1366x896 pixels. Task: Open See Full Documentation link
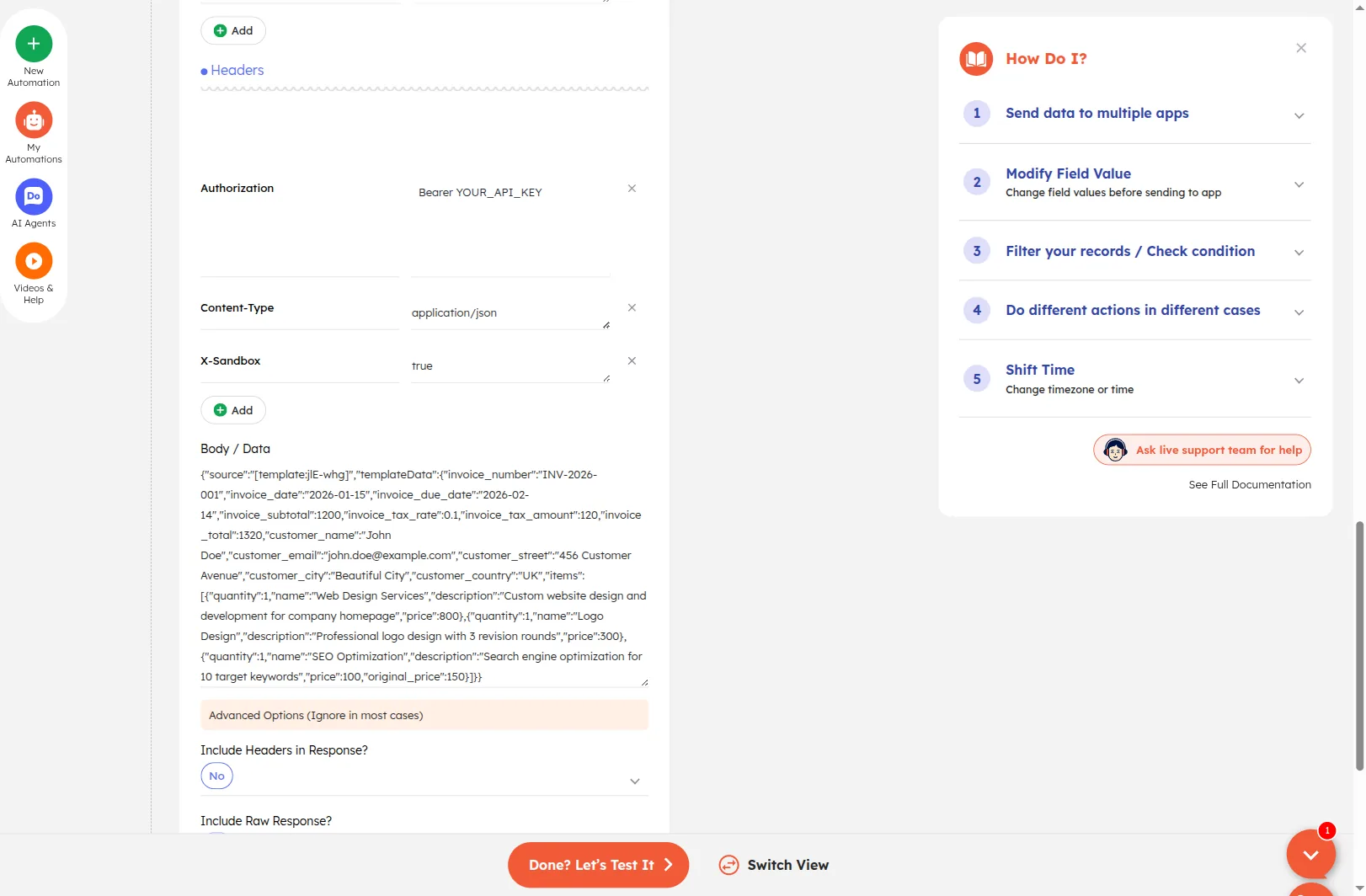pyautogui.click(x=1249, y=485)
